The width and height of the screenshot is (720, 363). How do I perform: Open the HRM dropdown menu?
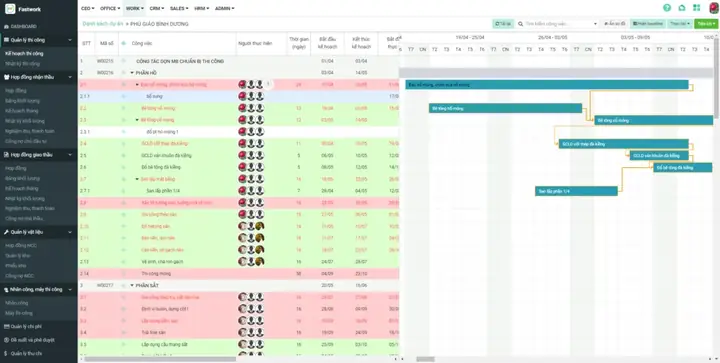point(201,8)
